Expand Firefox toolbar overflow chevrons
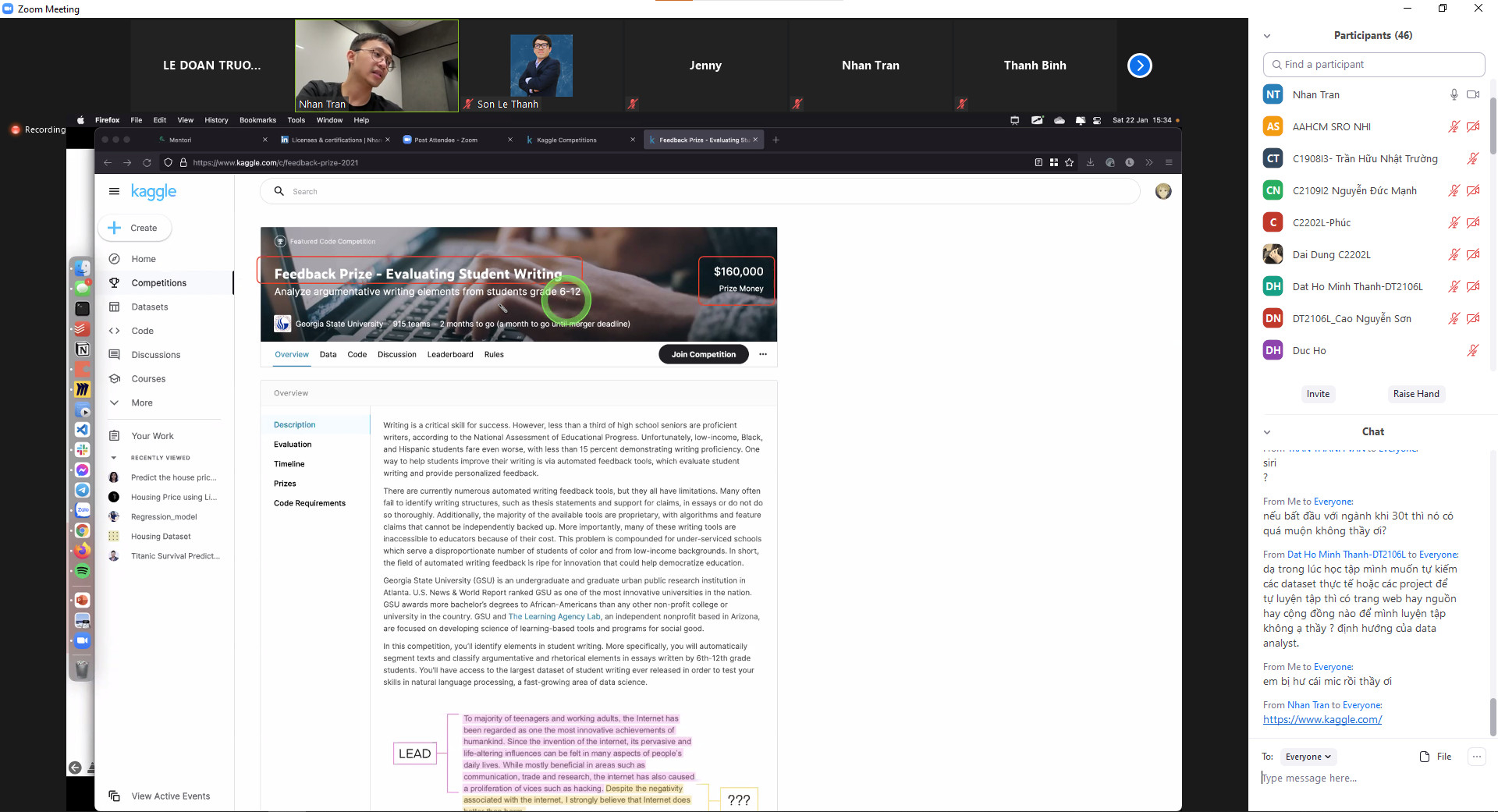Viewport: 1498px width, 812px height. coord(1148,162)
